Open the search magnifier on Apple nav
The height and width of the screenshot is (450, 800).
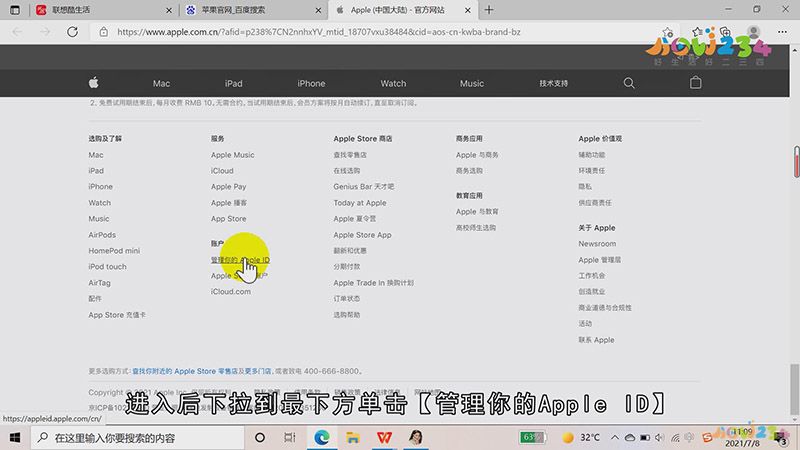tap(629, 83)
